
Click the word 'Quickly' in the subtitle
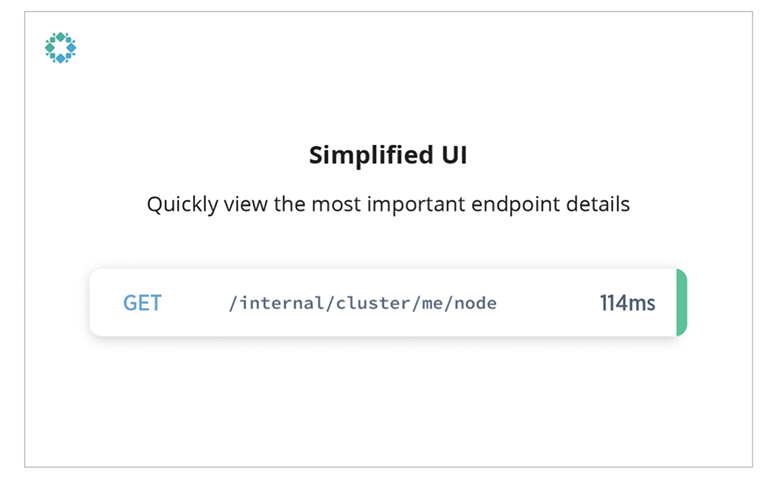tap(183, 204)
